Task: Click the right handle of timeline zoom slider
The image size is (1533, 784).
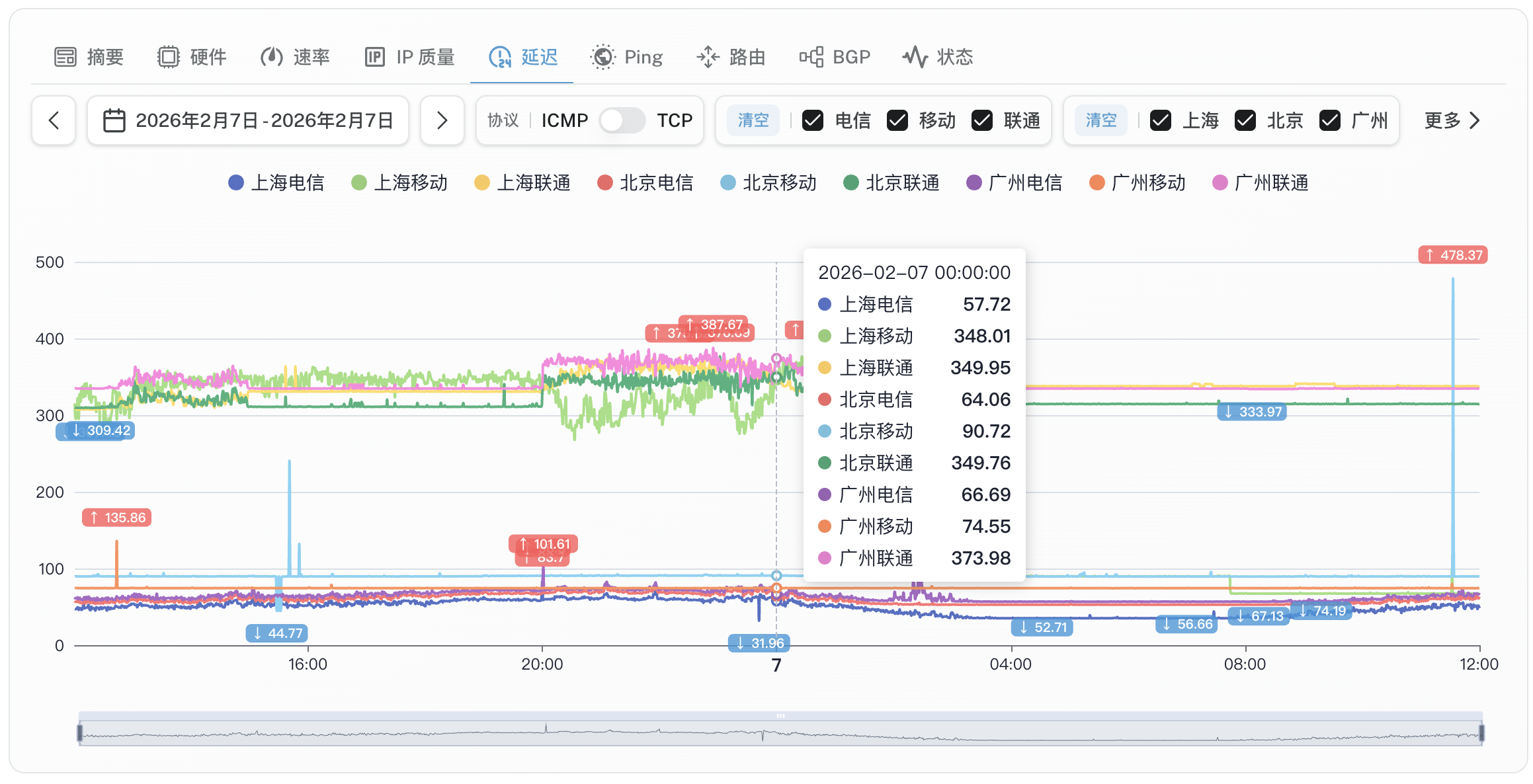Action: [x=1481, y=732]
